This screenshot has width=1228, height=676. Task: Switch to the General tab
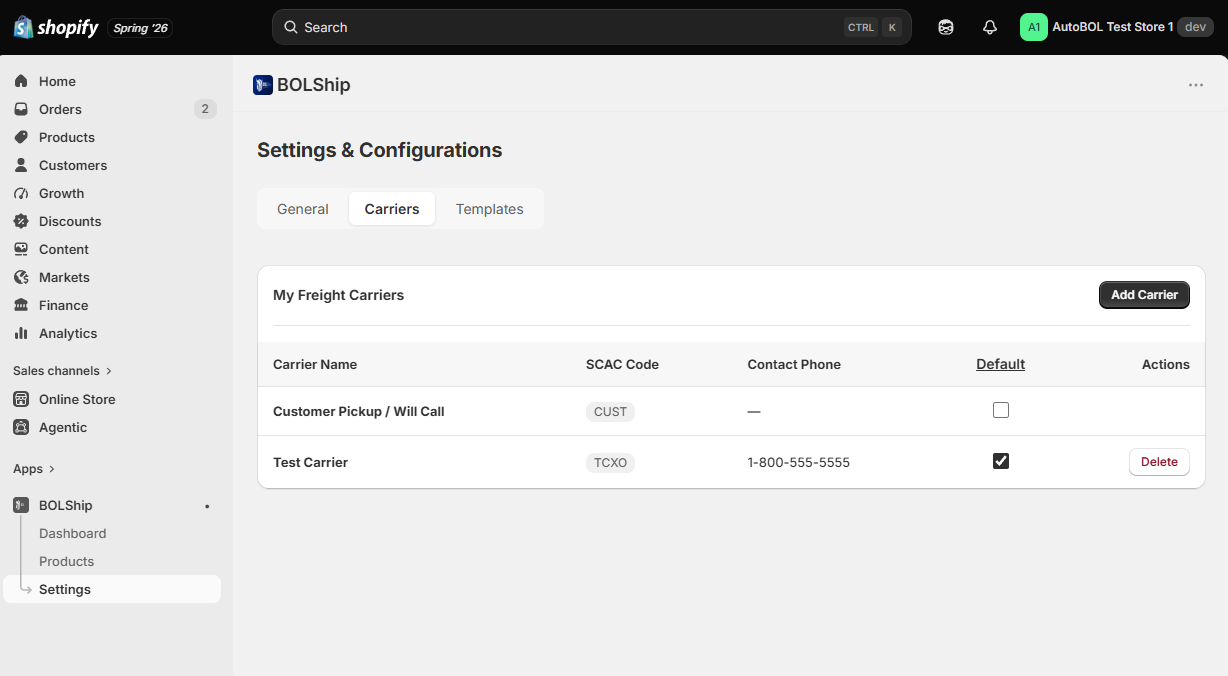(303, 209)
